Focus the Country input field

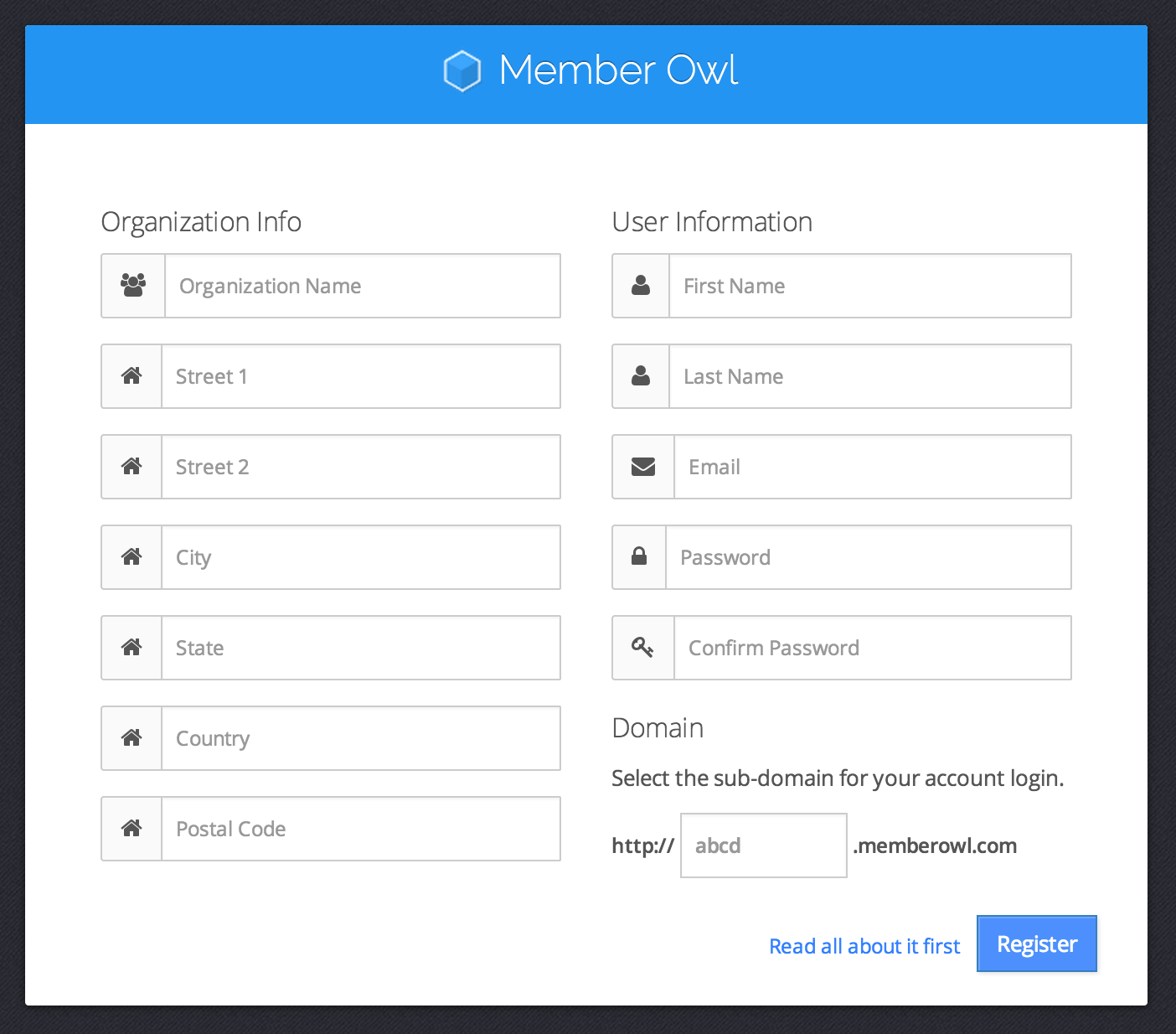(361, 738)
